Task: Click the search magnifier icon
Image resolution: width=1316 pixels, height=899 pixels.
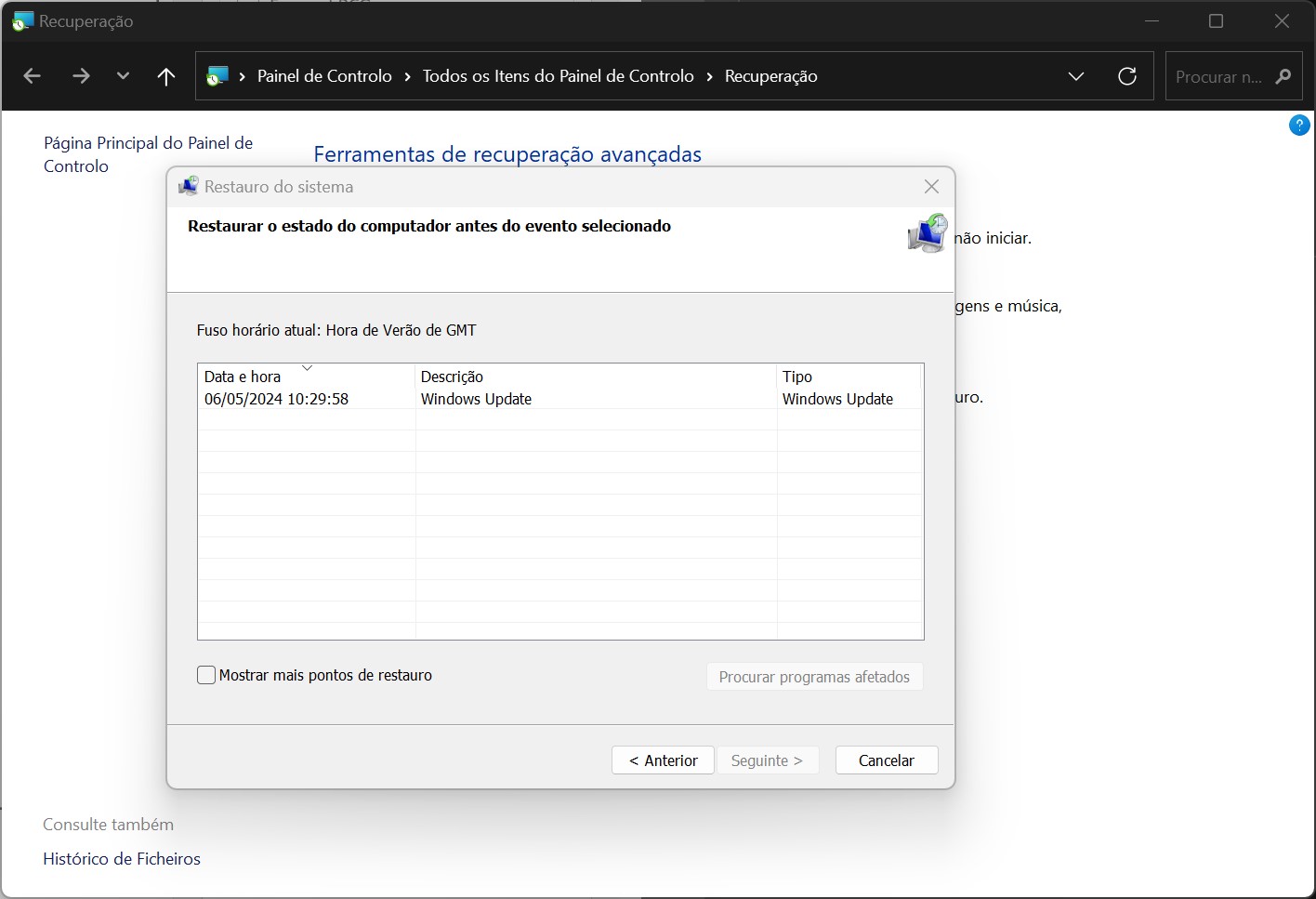Action: click(1283, 76)
